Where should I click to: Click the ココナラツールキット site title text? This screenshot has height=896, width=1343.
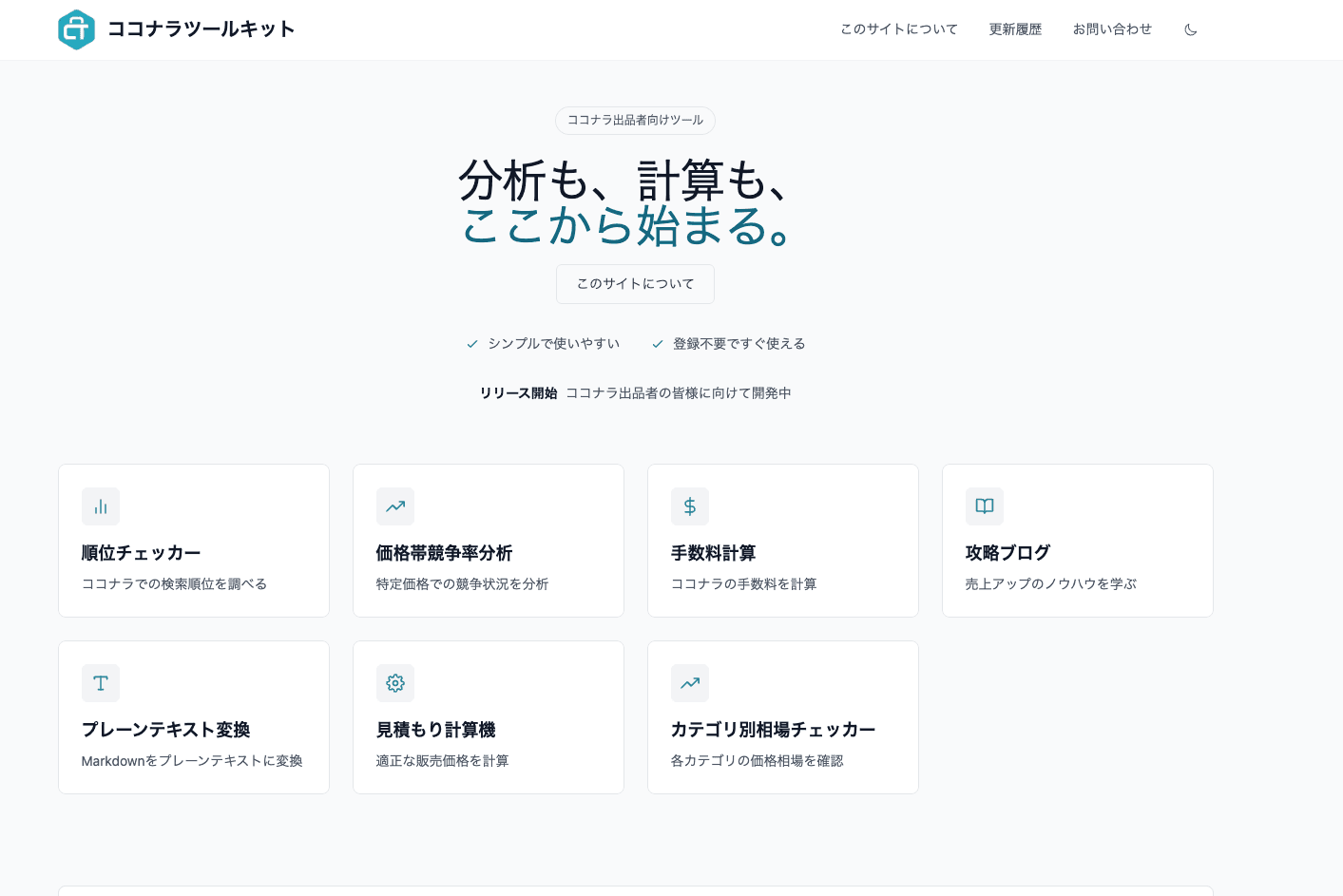click(x=201, y=29)
